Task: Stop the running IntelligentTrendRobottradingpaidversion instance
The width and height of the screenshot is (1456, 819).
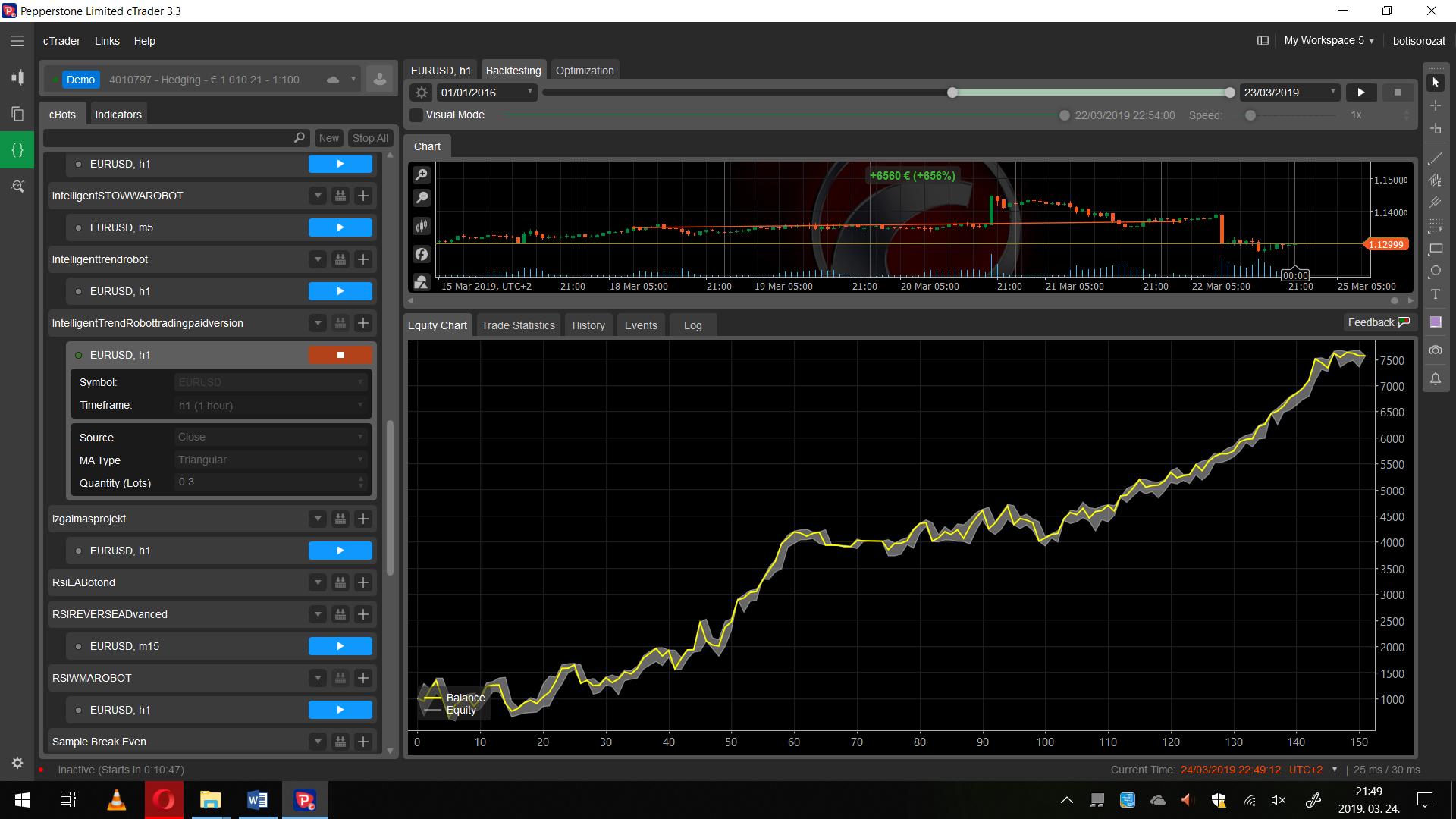Action: pyautogui.click(x=340, y=355)
